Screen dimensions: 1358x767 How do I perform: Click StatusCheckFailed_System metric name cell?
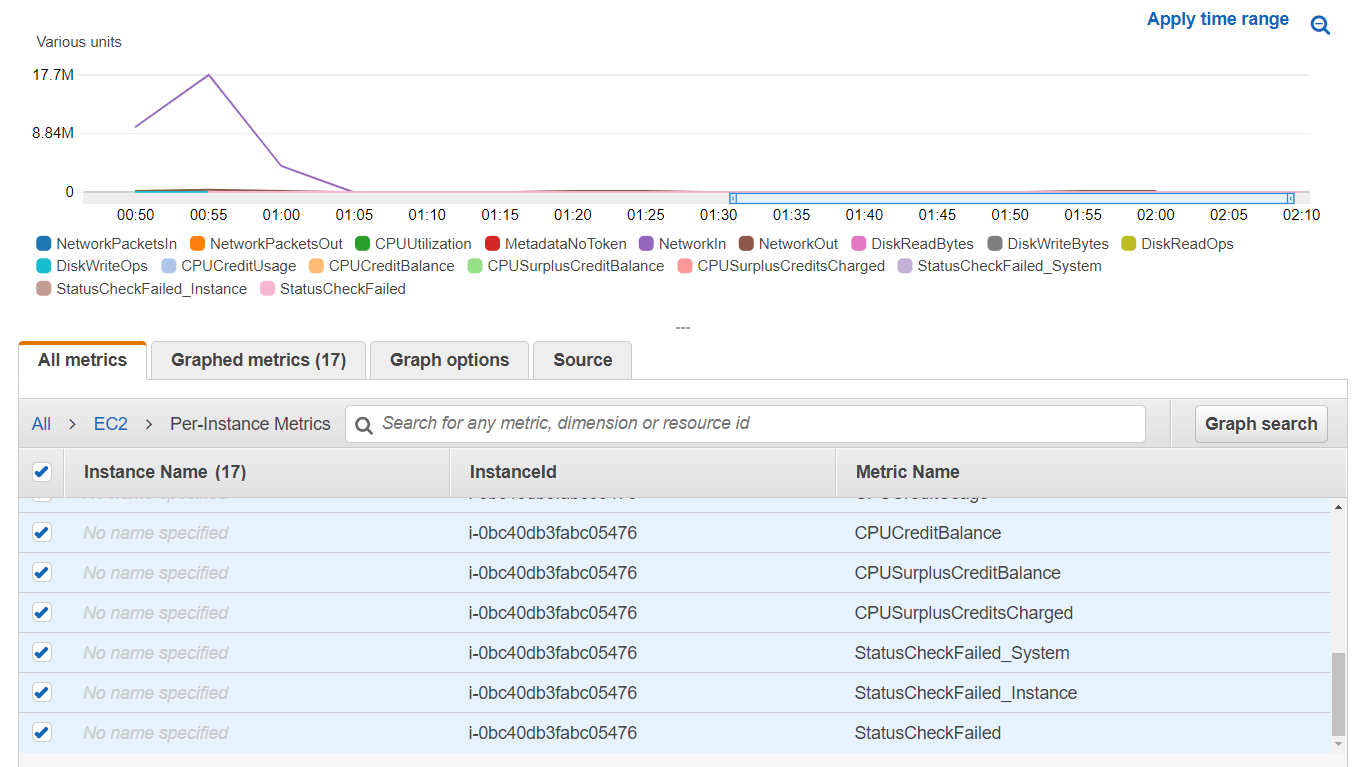coord(962,653)
